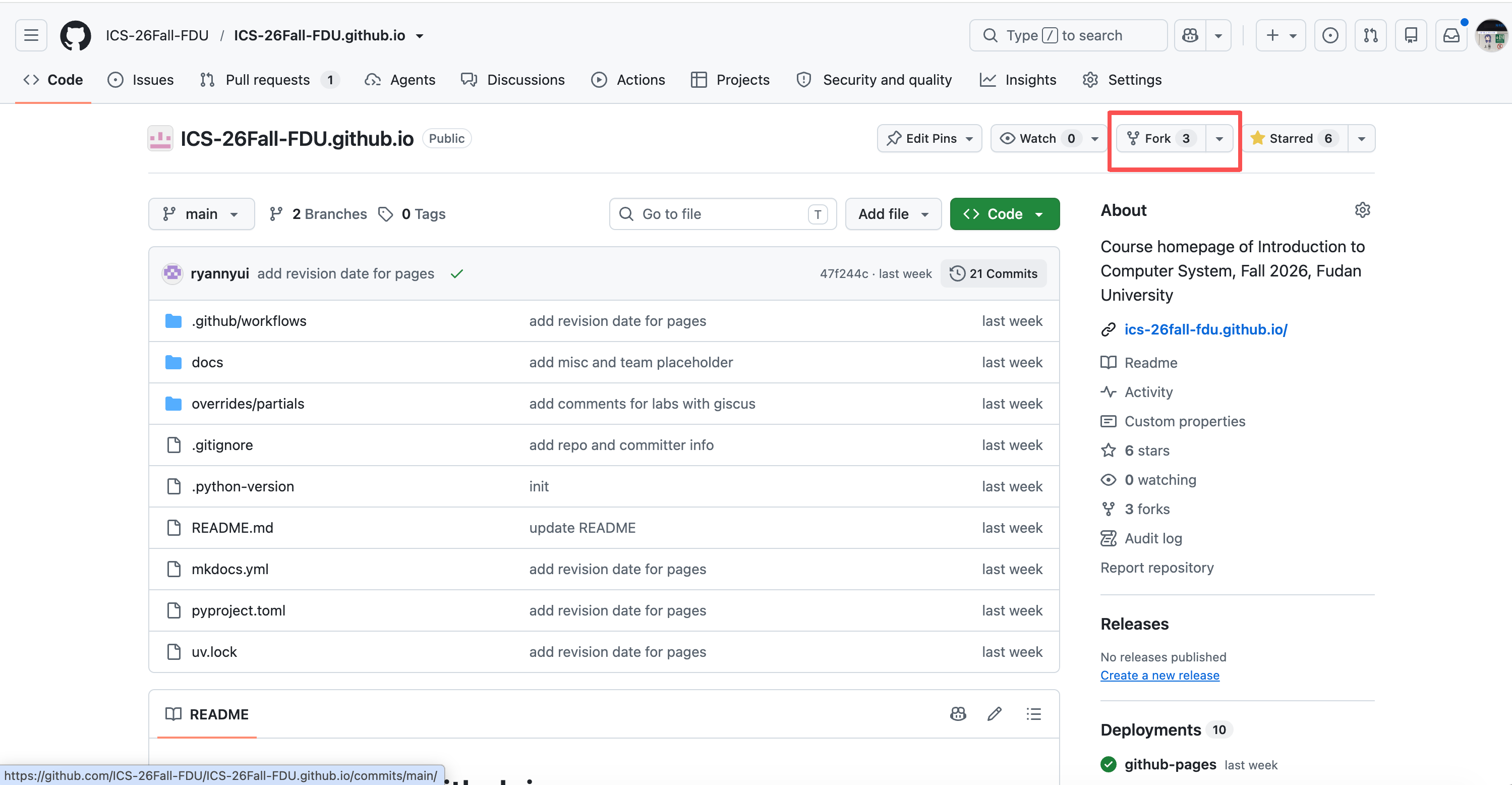Screen dimensions: 1512x785
Task: Open the Actions tab
Action: point(628,80)
